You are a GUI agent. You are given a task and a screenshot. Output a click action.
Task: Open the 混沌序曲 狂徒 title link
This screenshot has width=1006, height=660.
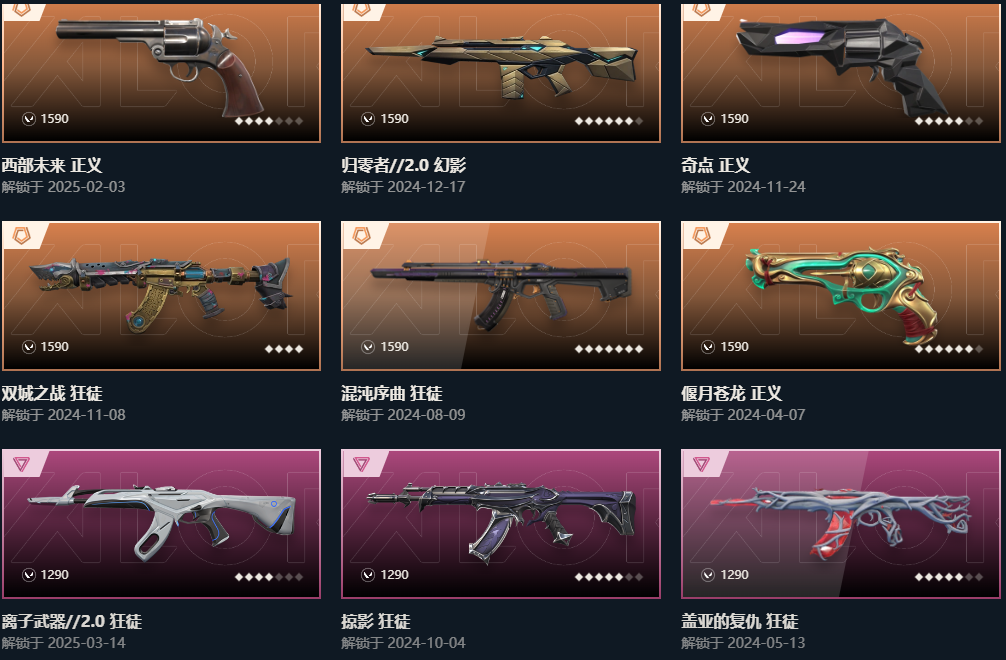coord(392,393)
